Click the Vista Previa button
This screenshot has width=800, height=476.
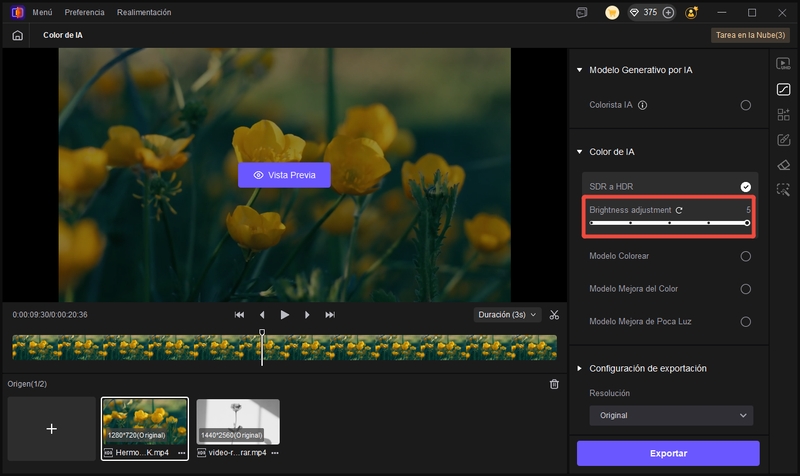click(285, 175)
